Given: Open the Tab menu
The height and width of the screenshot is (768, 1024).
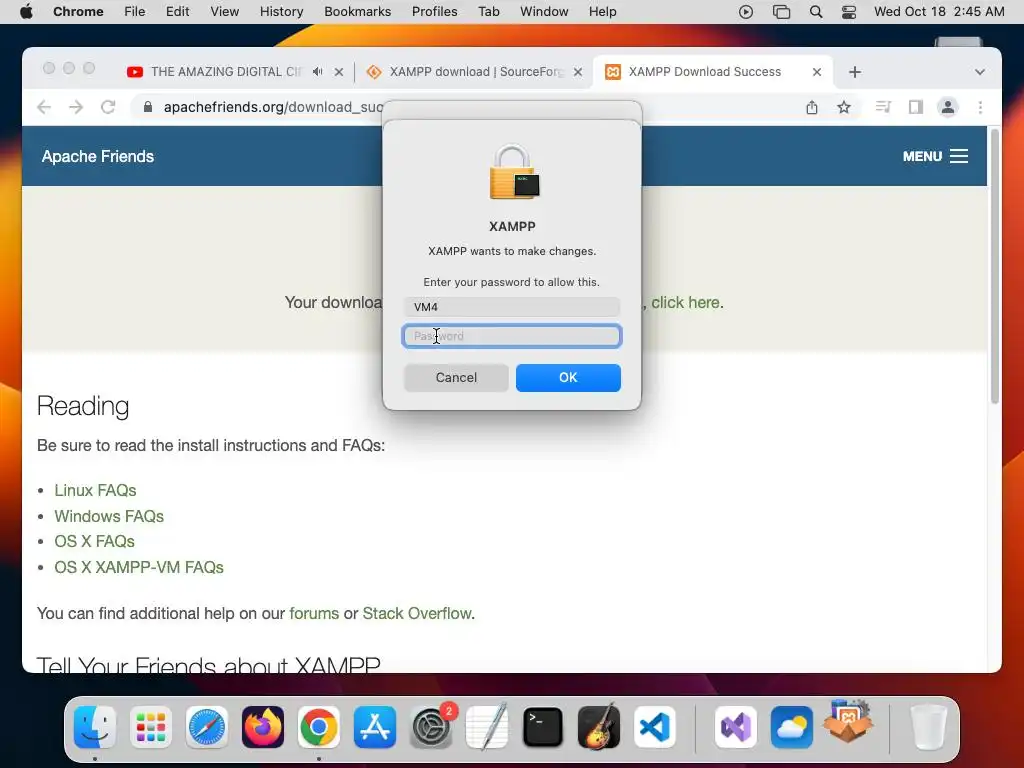Looking at the screenshot, I should (x=488, y=12).
